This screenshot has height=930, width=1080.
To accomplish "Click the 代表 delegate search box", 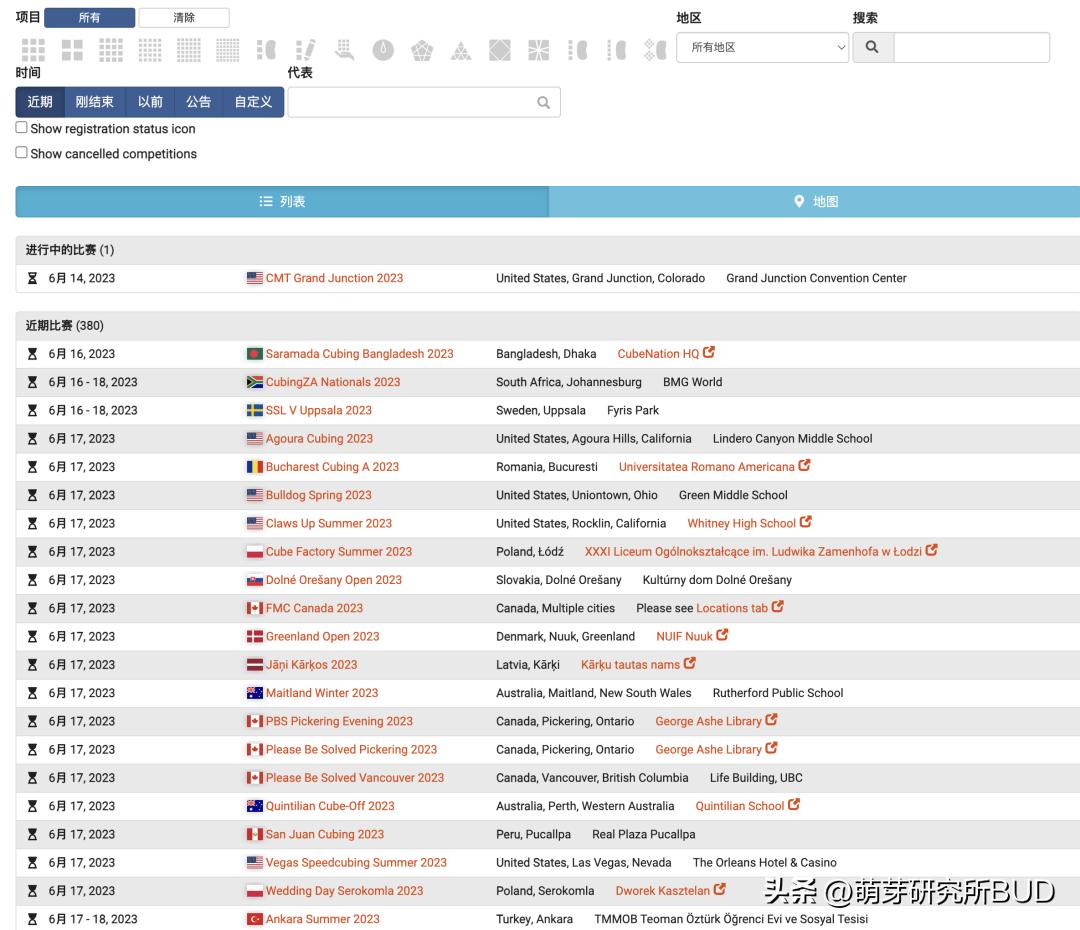I will 412,102.
